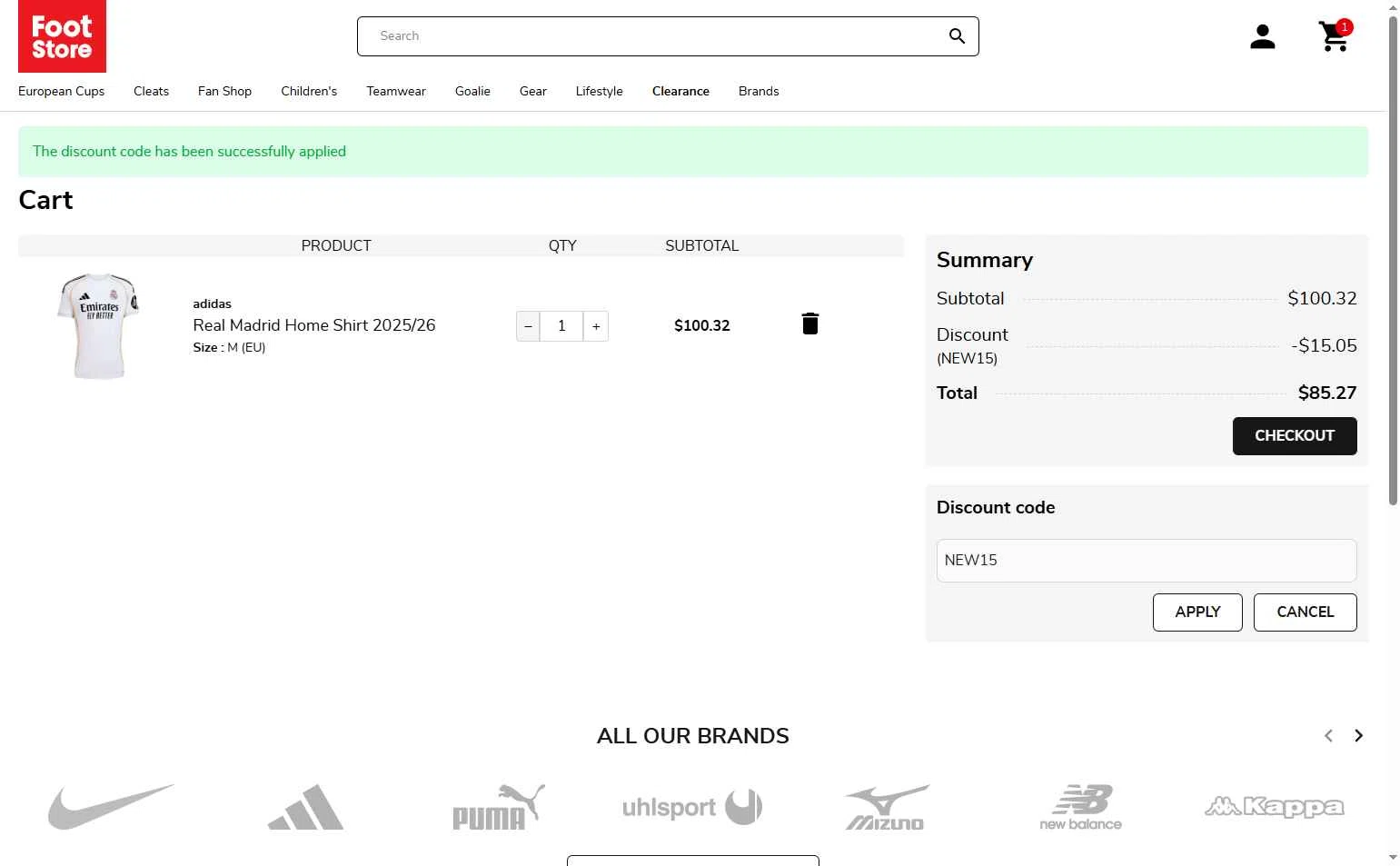Click the discount successfully applied message
This screenshot has width=1400, height=866.
pos(189,152)
